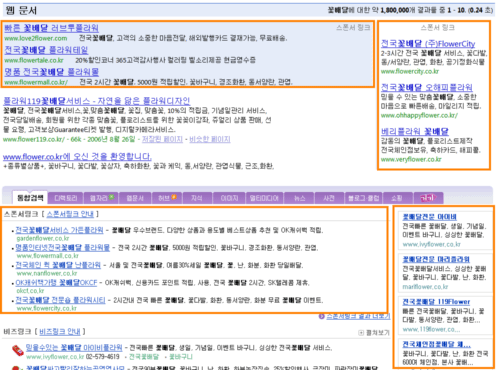Click the red icon on the last 비즈링크 row
This screenshot has width=497, height=370.
coord(16,368)
